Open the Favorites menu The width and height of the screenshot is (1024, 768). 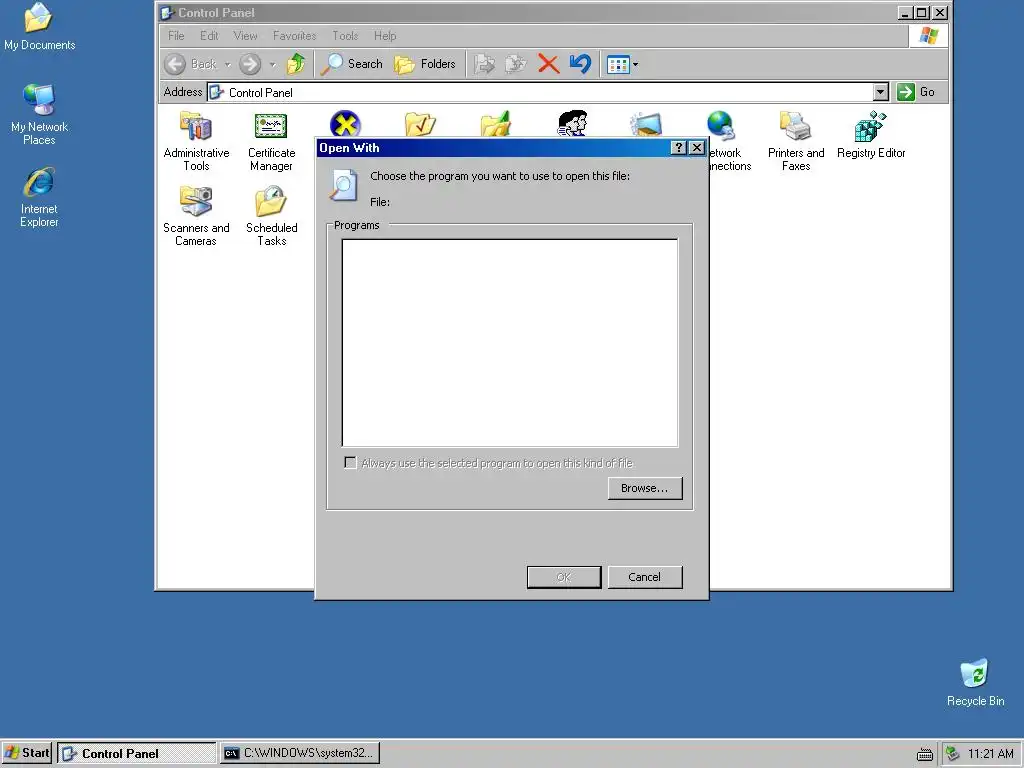point(295,36)
